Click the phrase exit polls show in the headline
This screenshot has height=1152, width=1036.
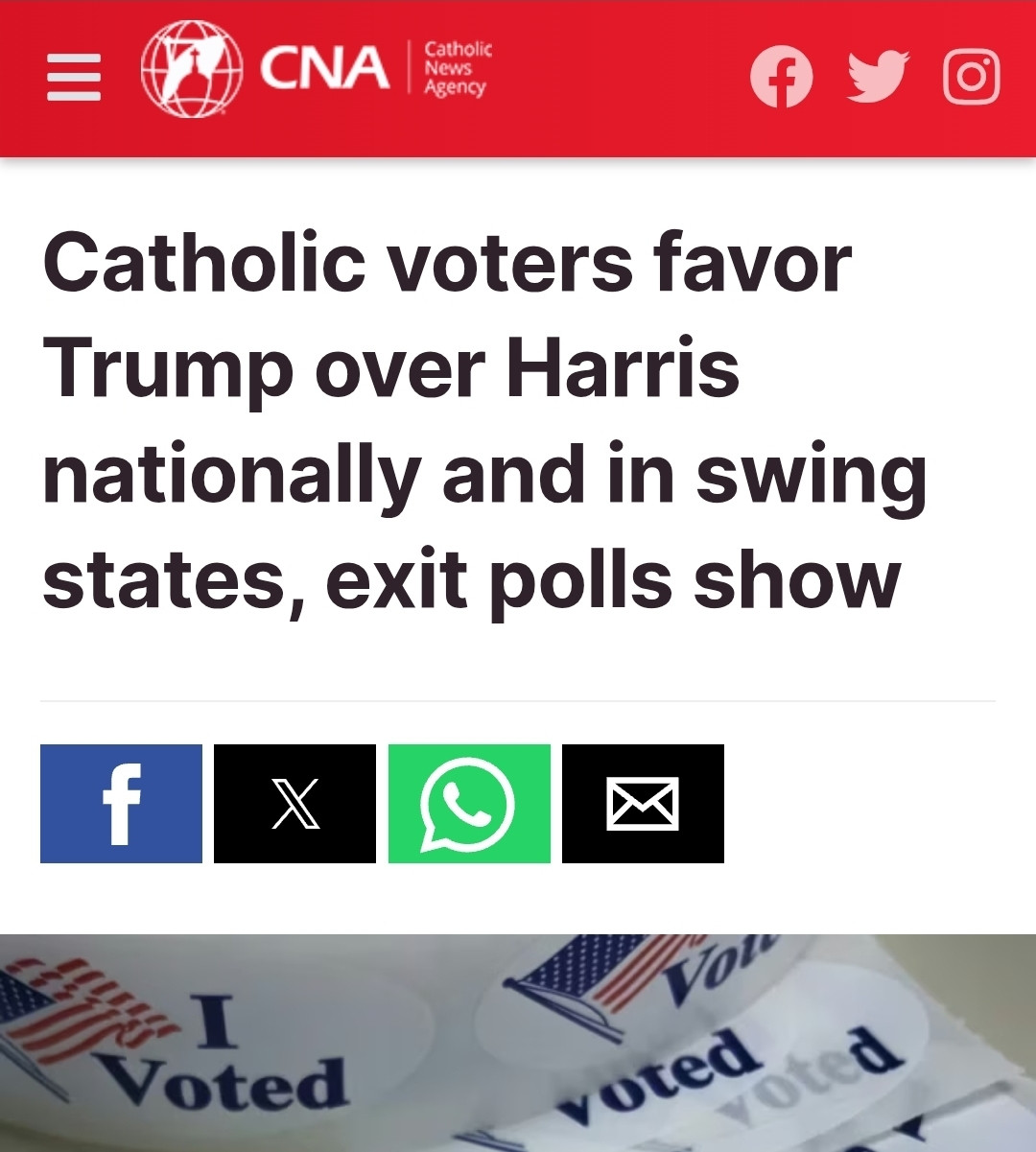614,581
